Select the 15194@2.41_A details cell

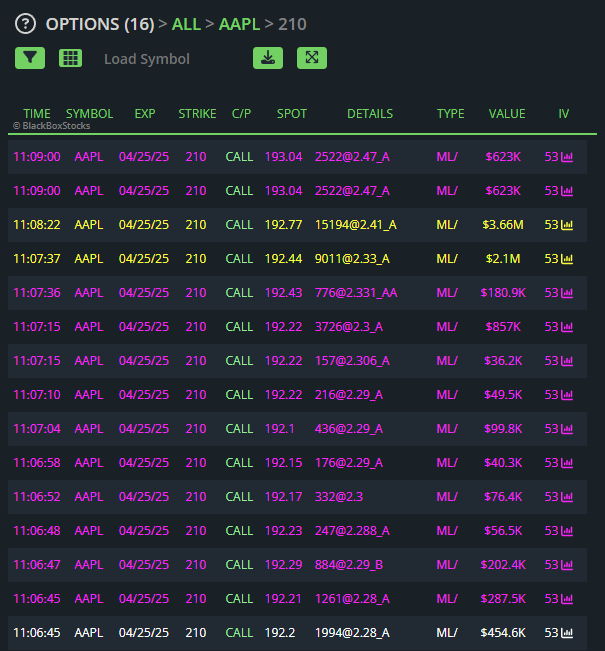[x=355, y=225]
